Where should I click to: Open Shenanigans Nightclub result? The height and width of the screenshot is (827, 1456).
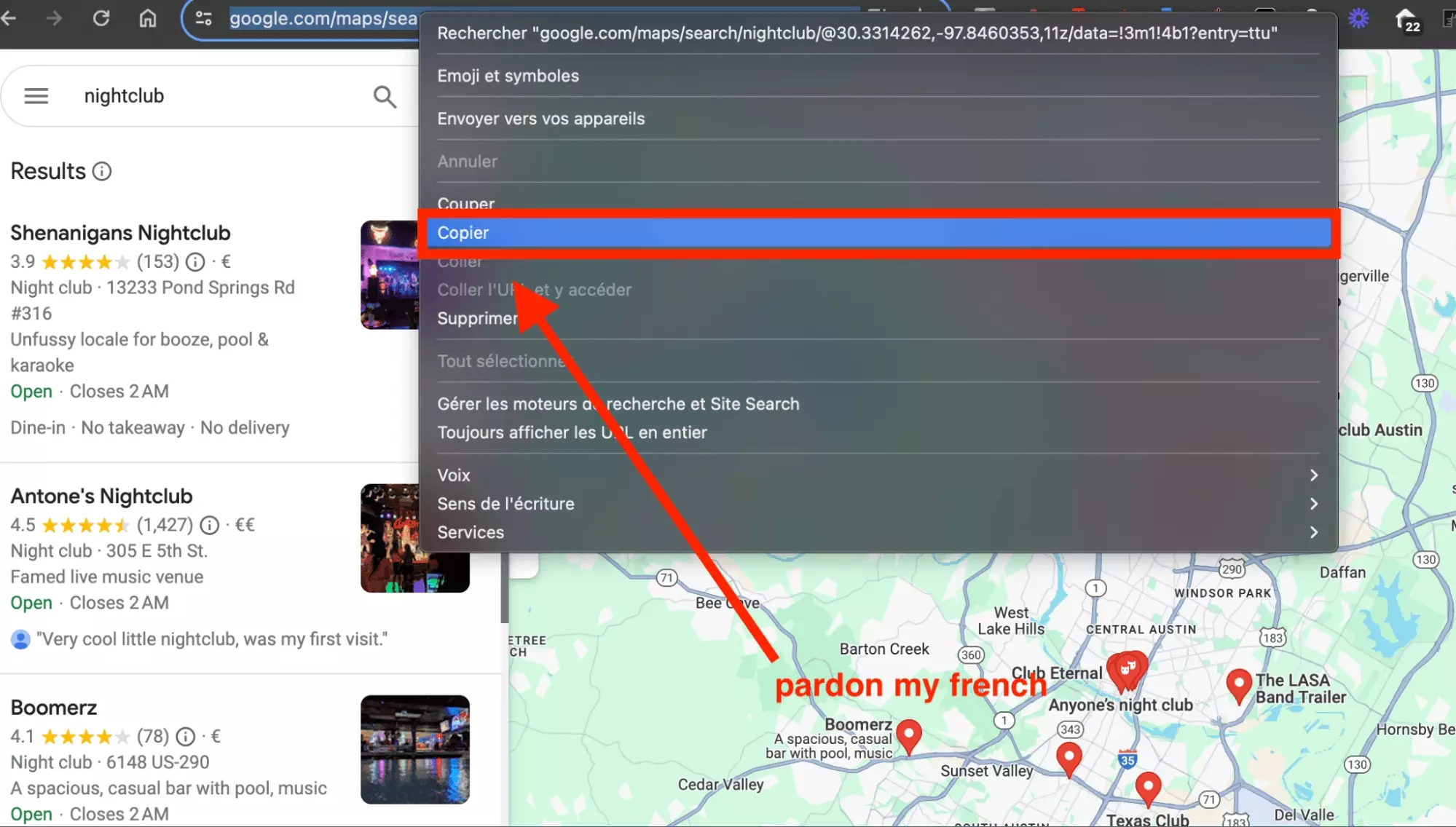120,233
